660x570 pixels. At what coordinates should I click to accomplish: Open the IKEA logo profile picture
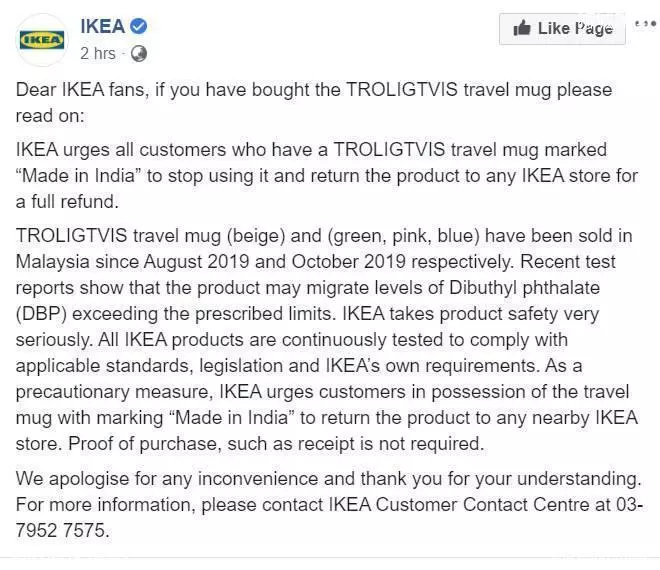click(42, 40)
